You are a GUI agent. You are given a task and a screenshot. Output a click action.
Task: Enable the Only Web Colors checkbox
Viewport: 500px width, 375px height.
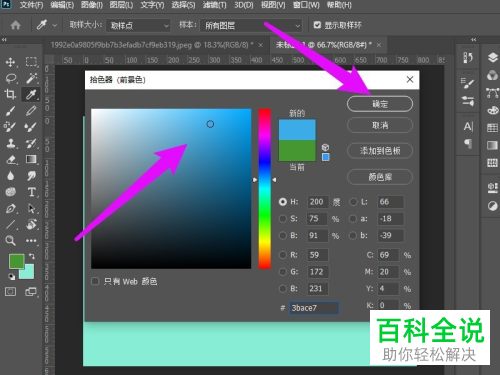95,281
